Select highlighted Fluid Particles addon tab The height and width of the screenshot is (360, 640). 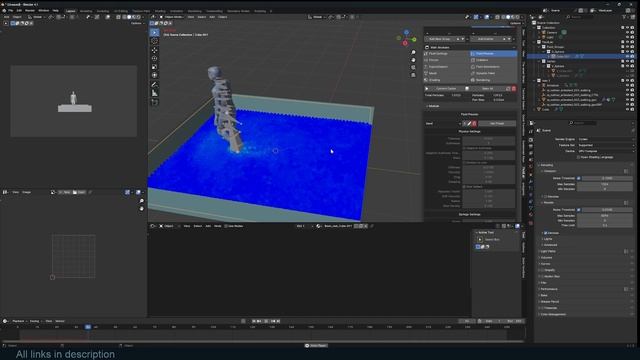(493, 53)
